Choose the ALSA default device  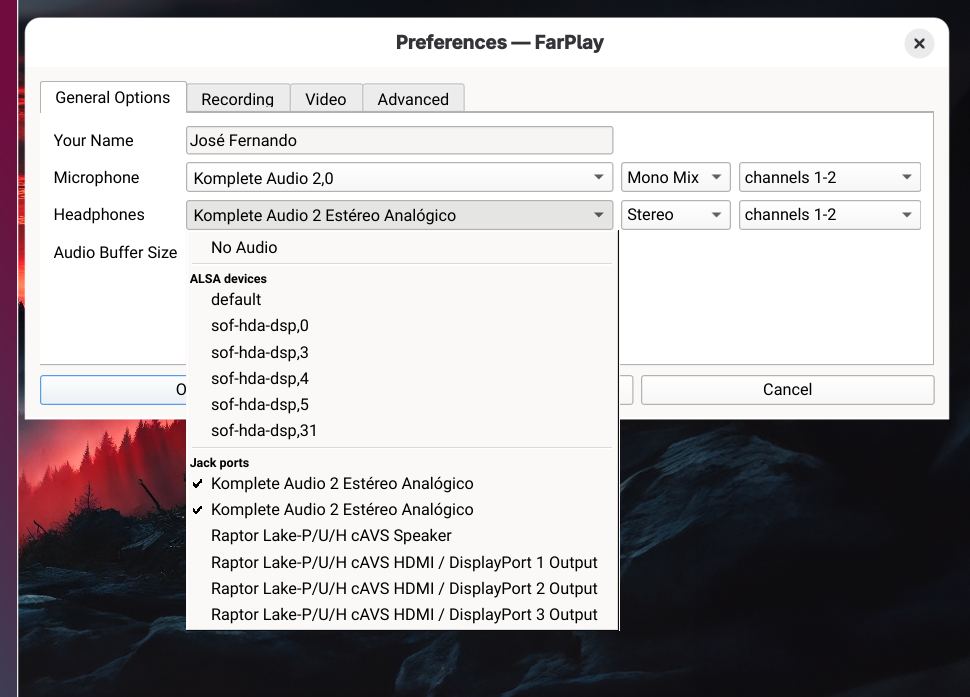[236, 299]
